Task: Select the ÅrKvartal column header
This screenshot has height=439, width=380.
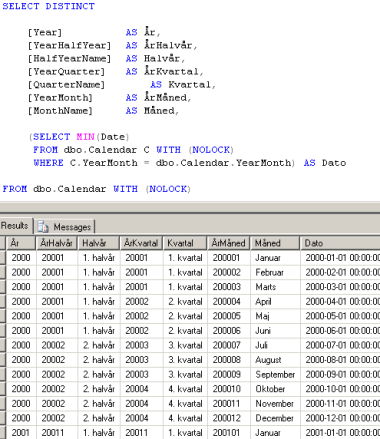Action: click(x=141, y=243)
